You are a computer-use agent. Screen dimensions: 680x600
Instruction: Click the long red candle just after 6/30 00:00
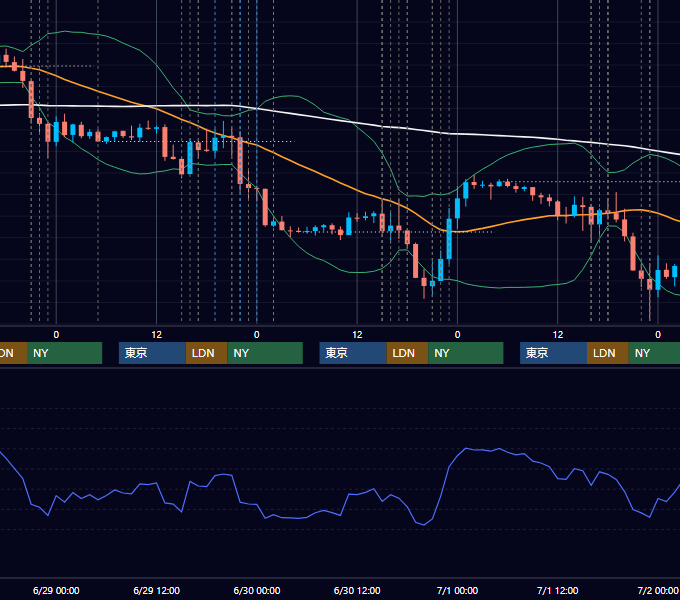[x=265, y=207]
